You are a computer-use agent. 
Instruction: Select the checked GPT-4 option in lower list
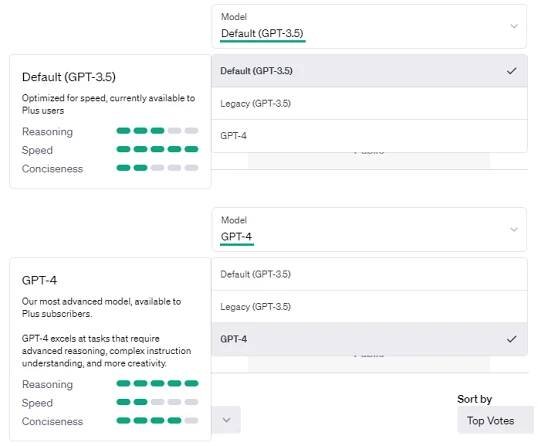(x=369, y=339)
